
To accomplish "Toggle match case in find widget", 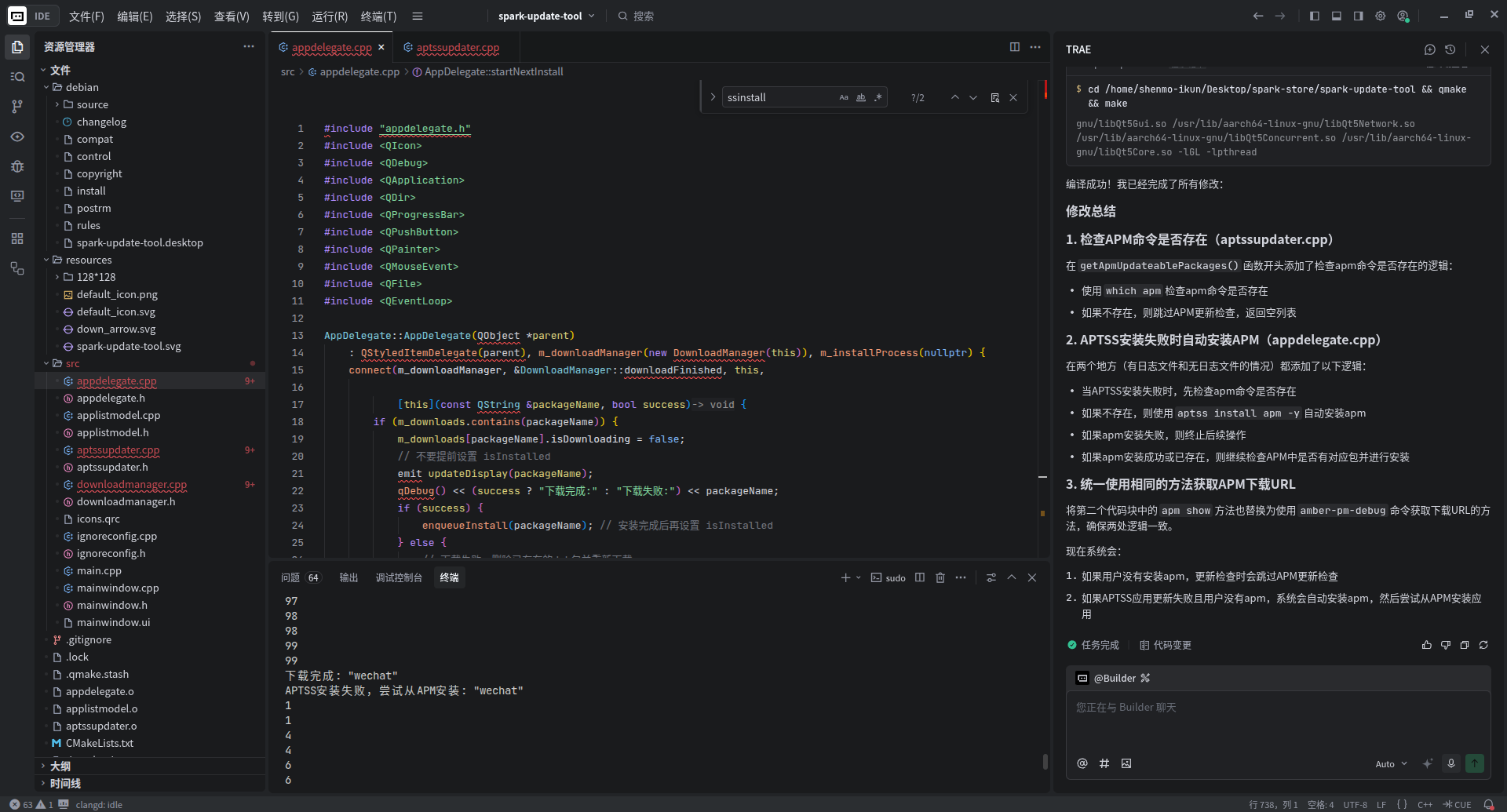I will (844, 98).
